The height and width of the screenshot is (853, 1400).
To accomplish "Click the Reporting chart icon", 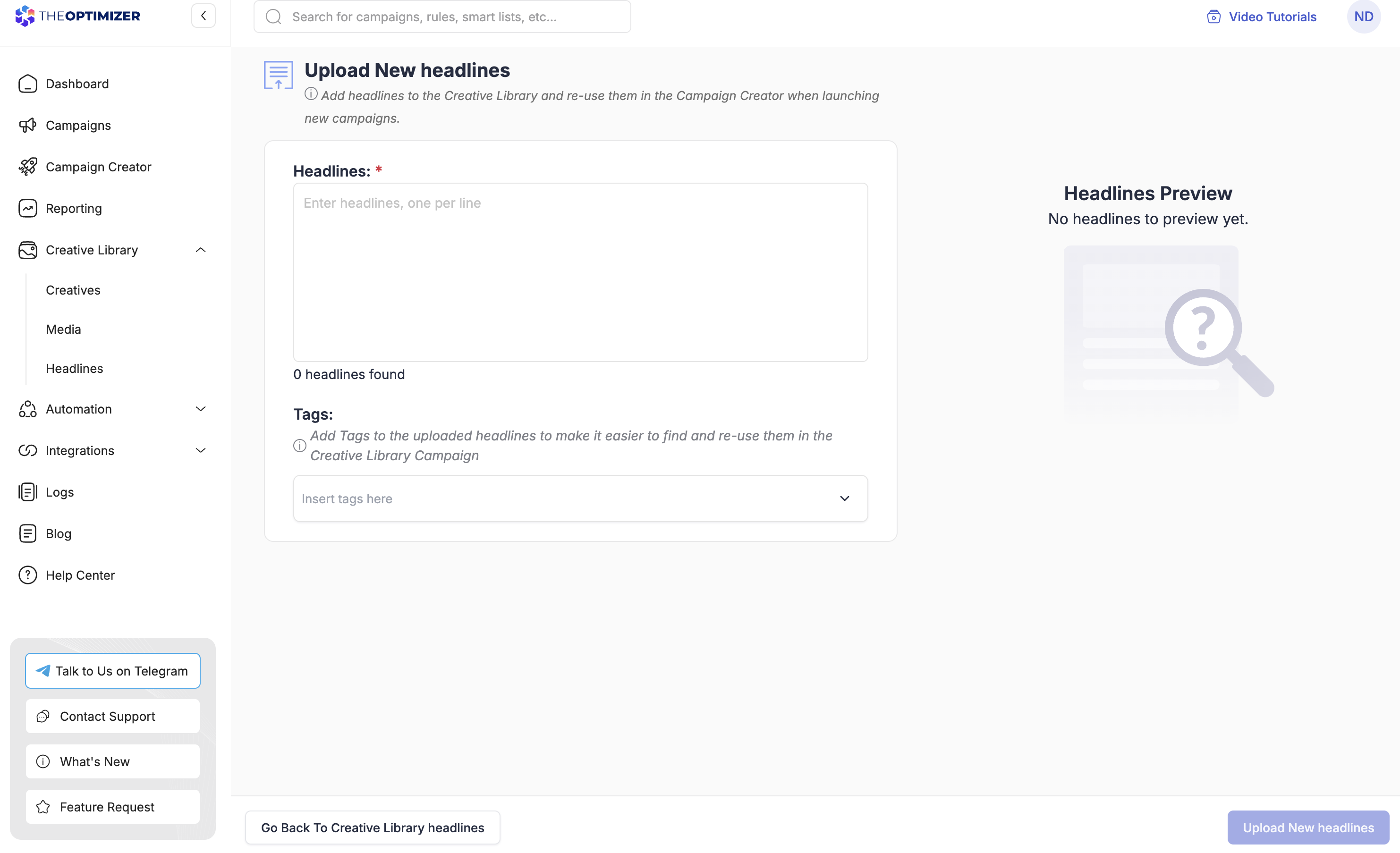I will tap(27, 209).
